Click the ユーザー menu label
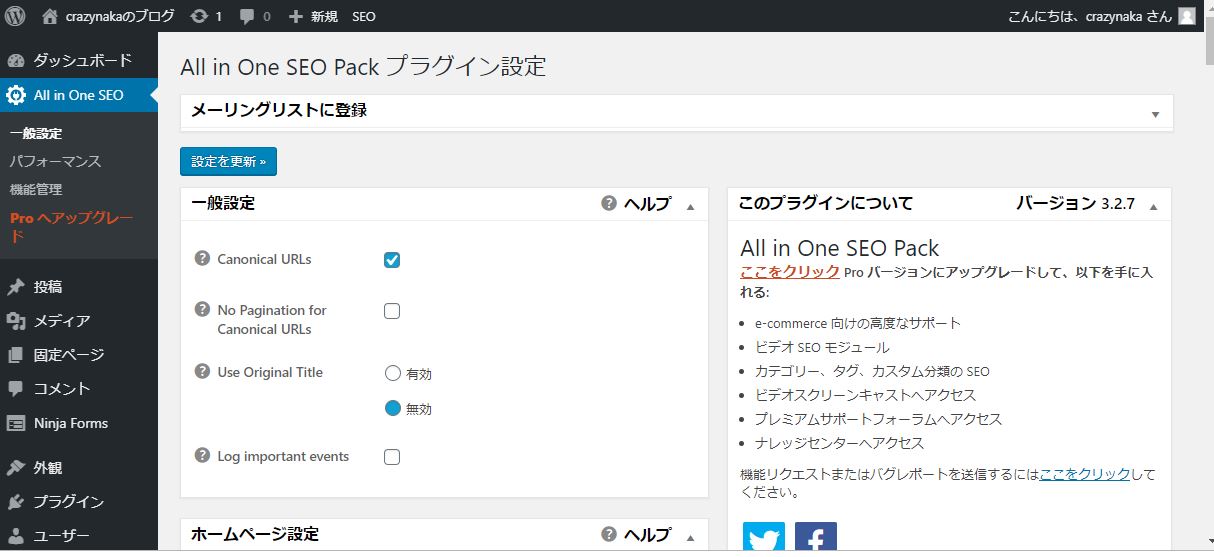Screen dimensions: 1214x557 [x=62, y=536]
